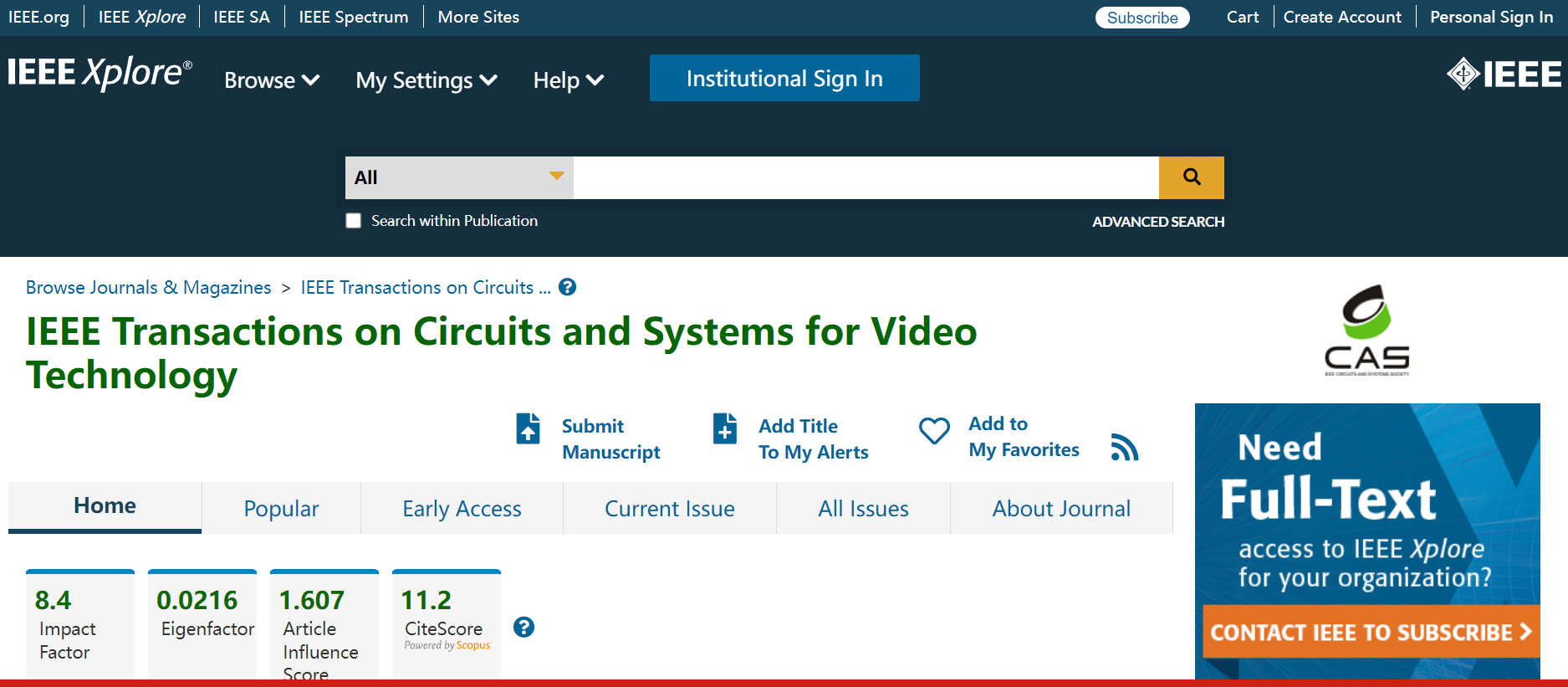Image resolution: width=1568 pixels, height=687 pixels.
Task: Click the Submit Manuscript text link
Action: 610,438
